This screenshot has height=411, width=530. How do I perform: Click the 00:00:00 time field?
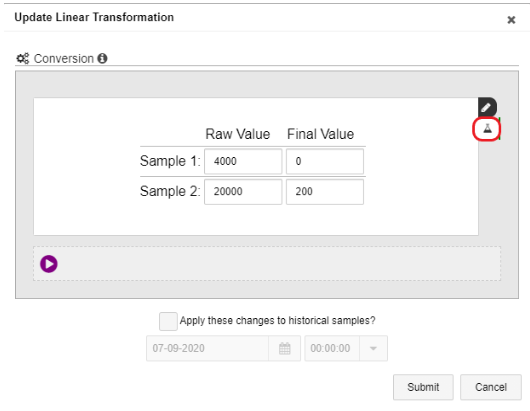pyautogui.click(x=332, y=348)
